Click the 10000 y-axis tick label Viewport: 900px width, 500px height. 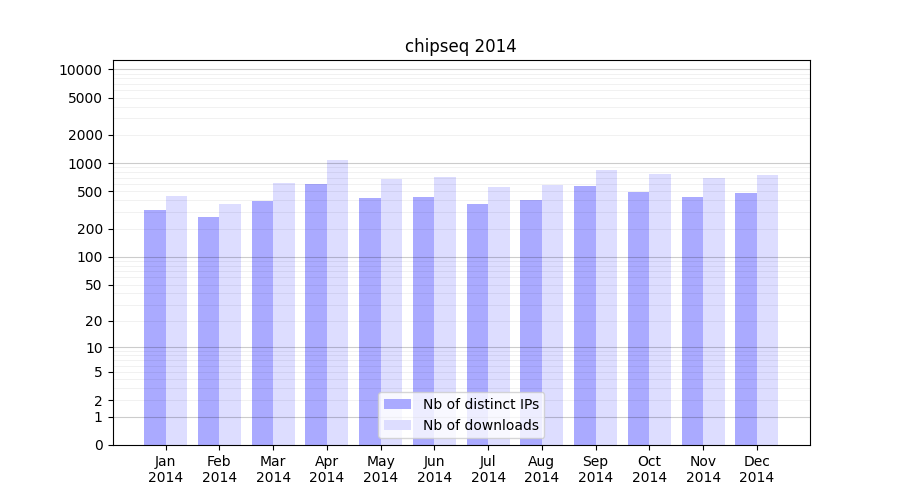[x=80, y=70]
